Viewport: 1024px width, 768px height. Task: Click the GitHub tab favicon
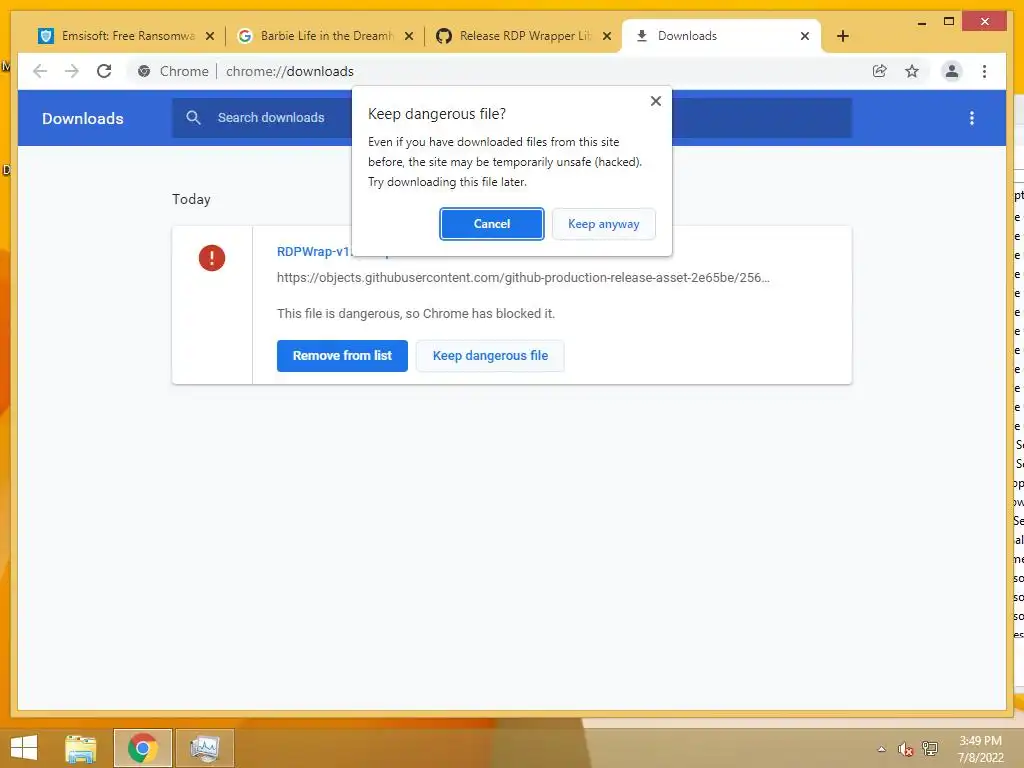[443, 36]
